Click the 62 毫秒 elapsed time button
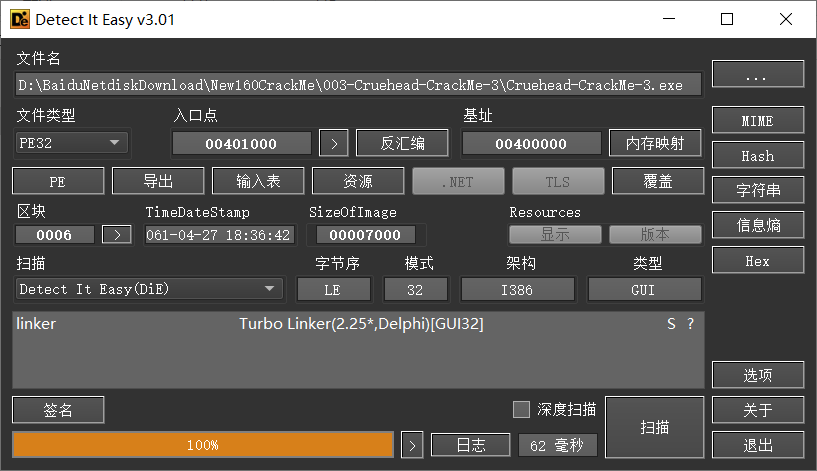The height and width of the screenshot is (471, 817). (x=557, y=445)
